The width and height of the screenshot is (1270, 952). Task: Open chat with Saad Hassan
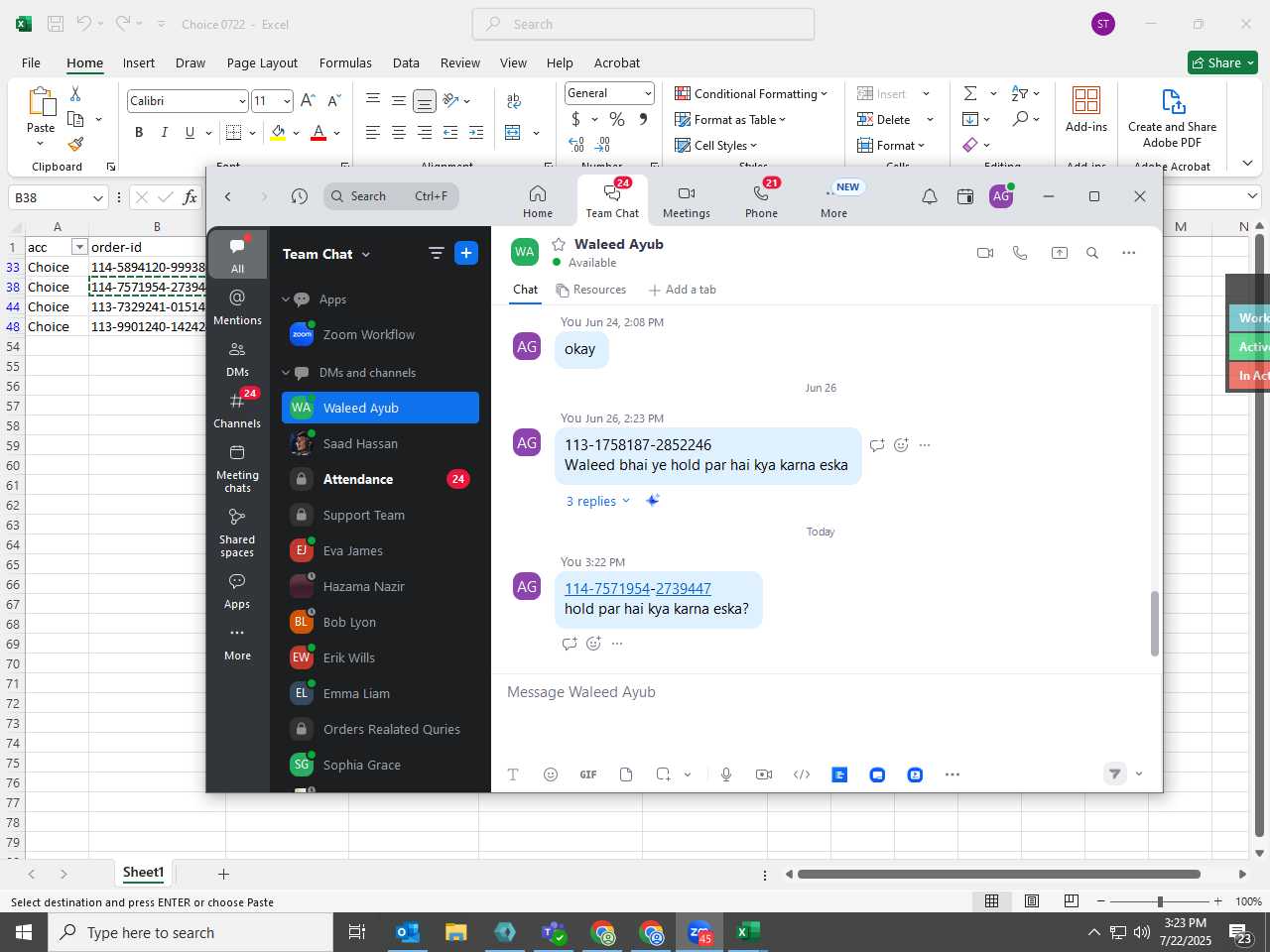click(381, 443)
